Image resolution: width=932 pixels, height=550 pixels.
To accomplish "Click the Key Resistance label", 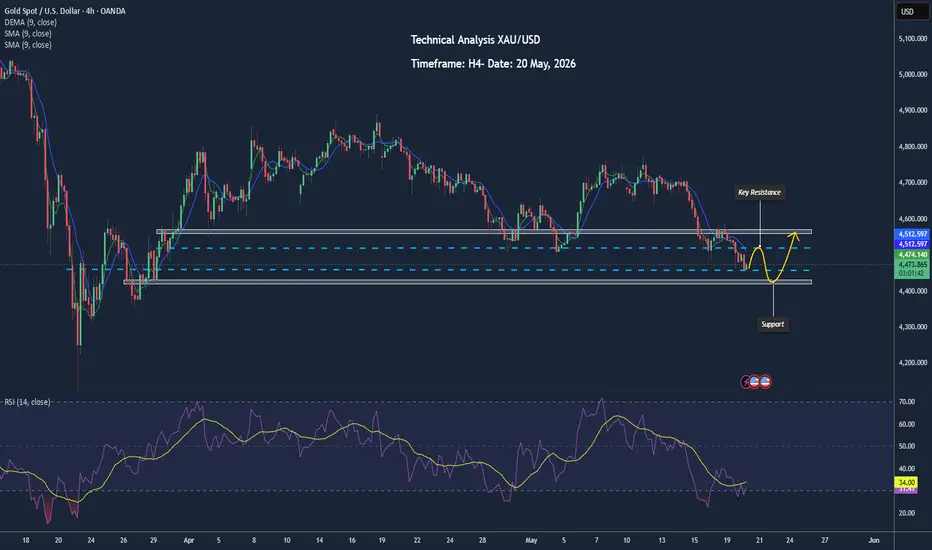I will [x=759, y=192].
